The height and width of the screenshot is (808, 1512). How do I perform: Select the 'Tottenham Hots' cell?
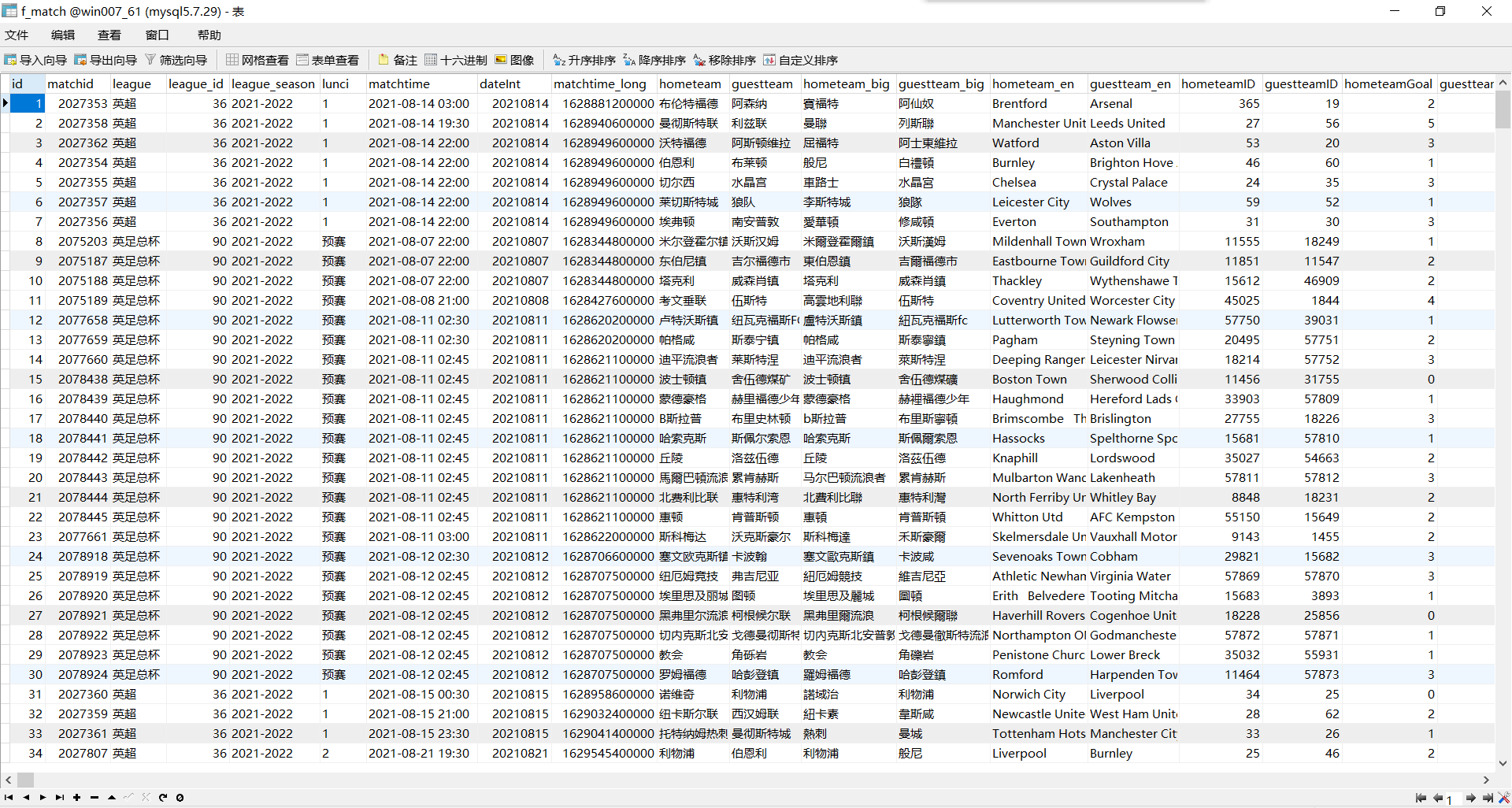click(1038, 733)
